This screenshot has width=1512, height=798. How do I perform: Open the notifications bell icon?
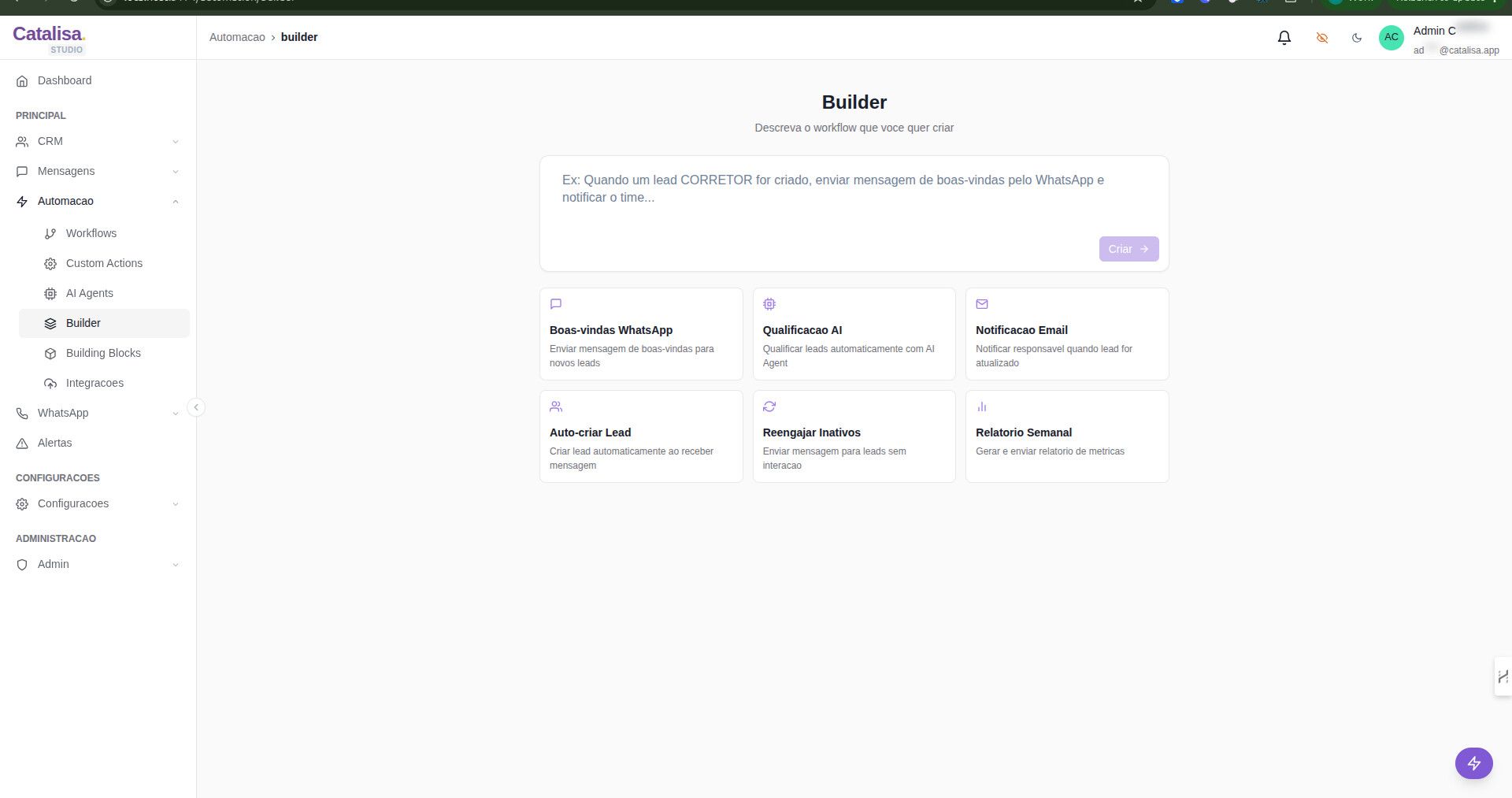(x=1284, y=38)
